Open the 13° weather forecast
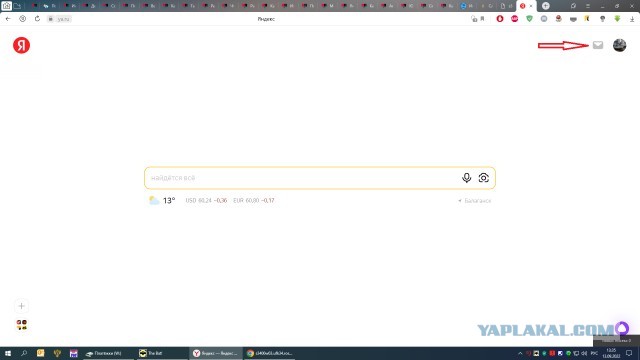640x360 pixels. (x=162, y=200)
